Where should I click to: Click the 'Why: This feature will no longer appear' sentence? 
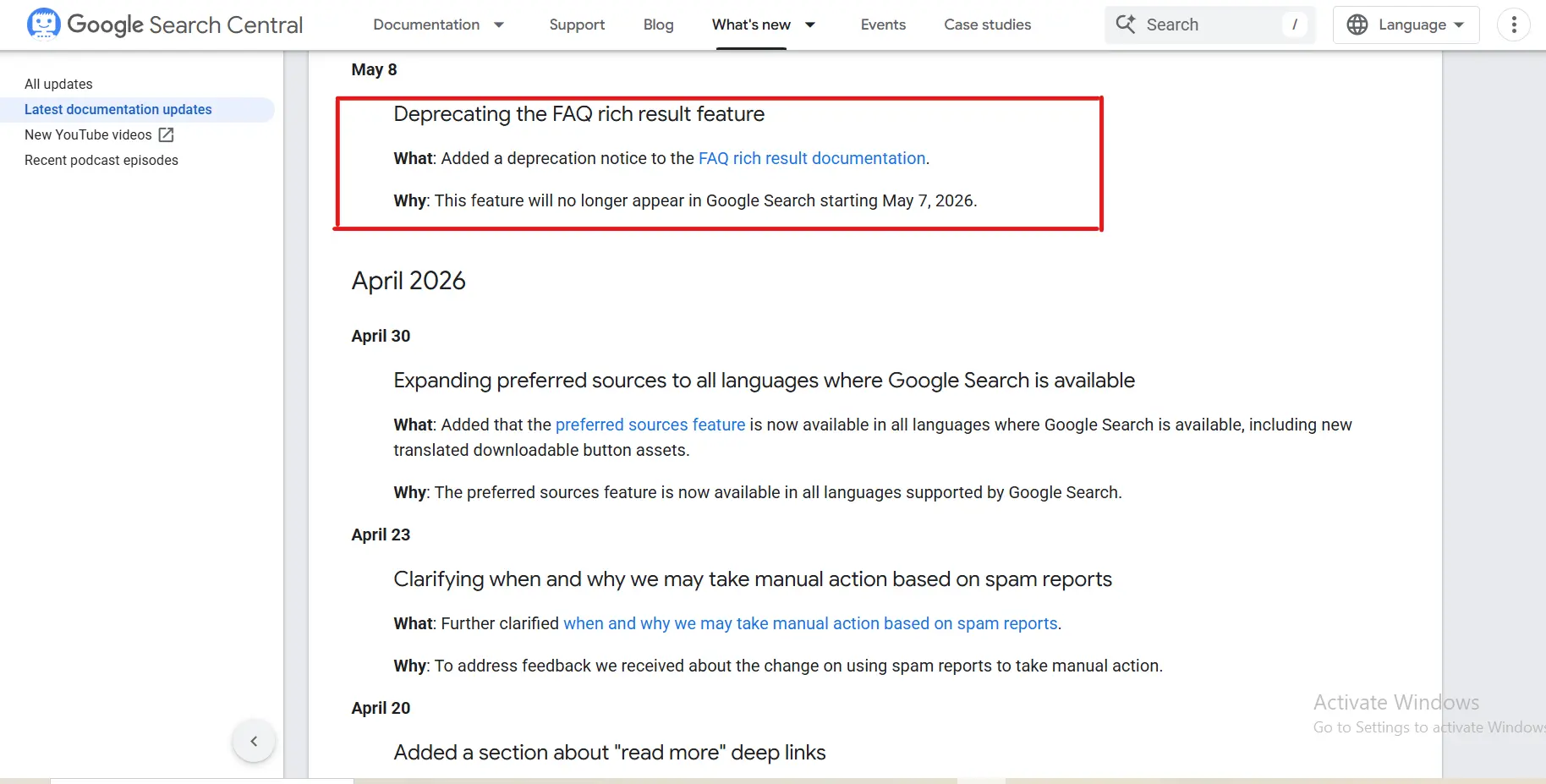click(685, 200)
